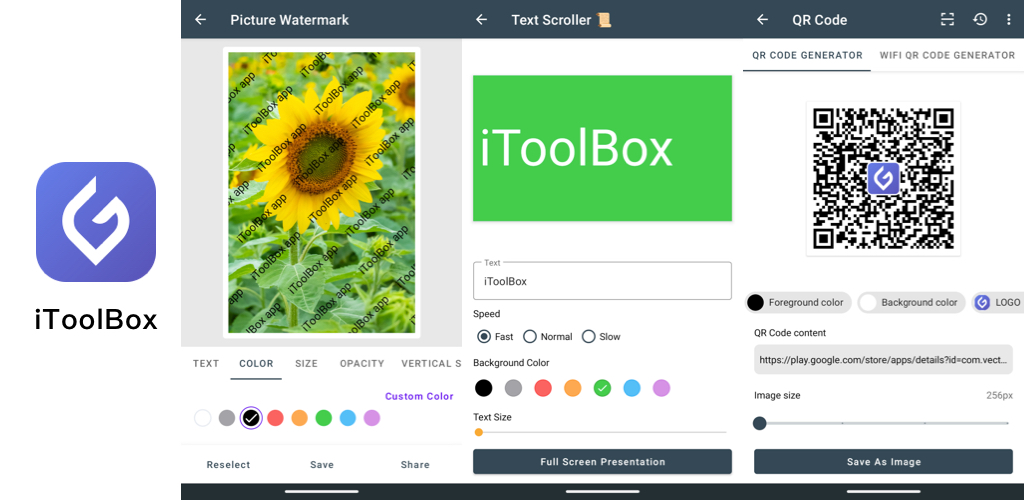Open QR Code overflow menu

point(1009,20)
